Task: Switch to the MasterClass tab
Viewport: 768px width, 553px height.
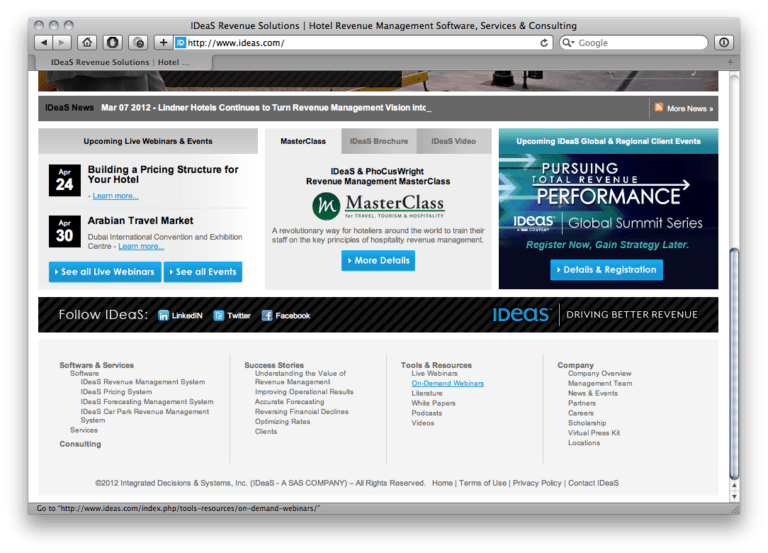Action: click(303, 141)
